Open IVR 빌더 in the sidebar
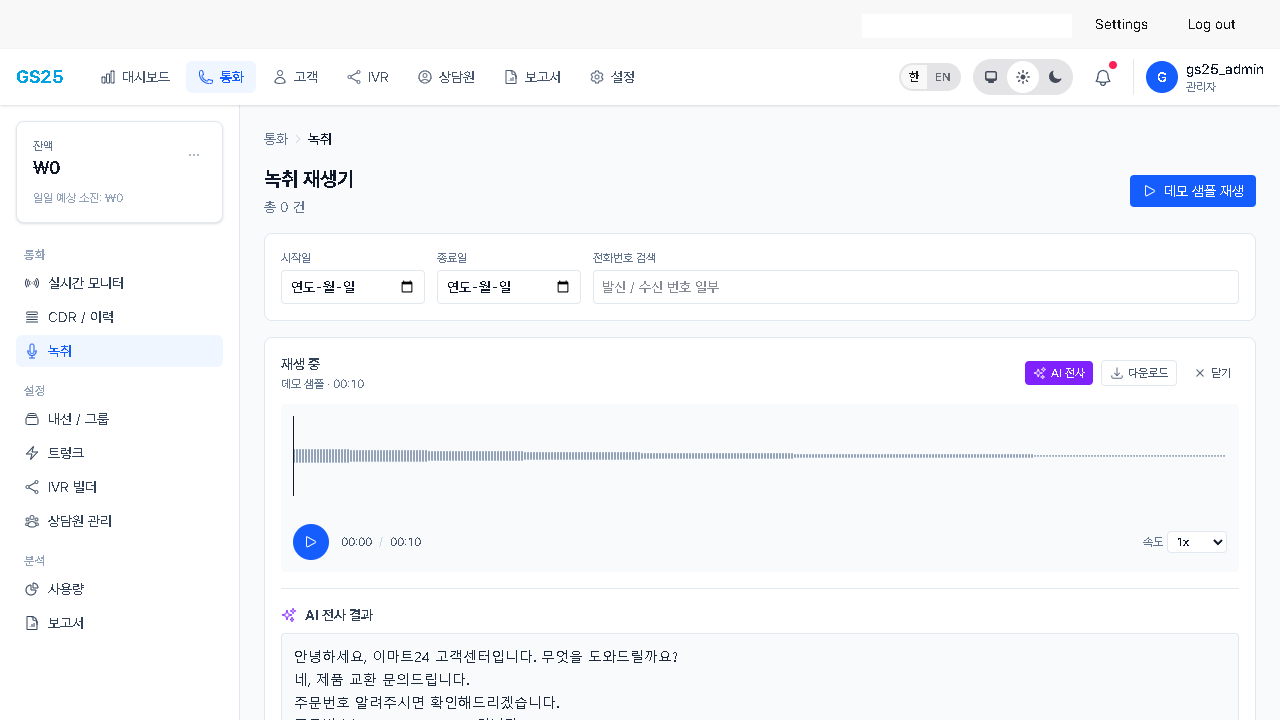 click(119, 487)
